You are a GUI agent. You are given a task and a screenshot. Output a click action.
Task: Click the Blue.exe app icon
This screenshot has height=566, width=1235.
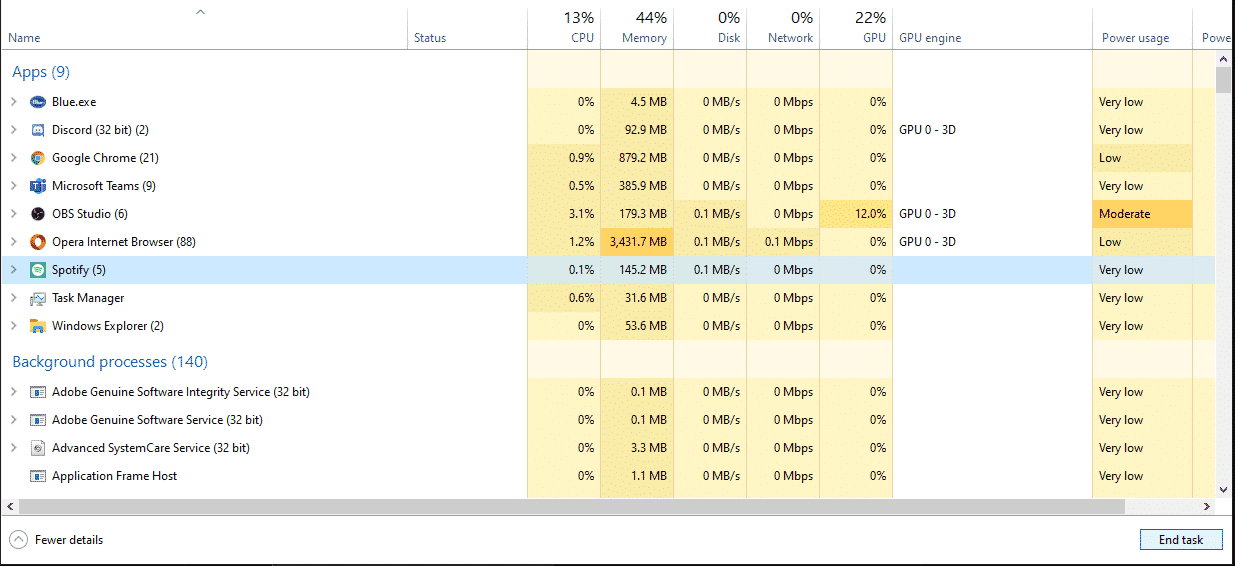coord(38,102)
